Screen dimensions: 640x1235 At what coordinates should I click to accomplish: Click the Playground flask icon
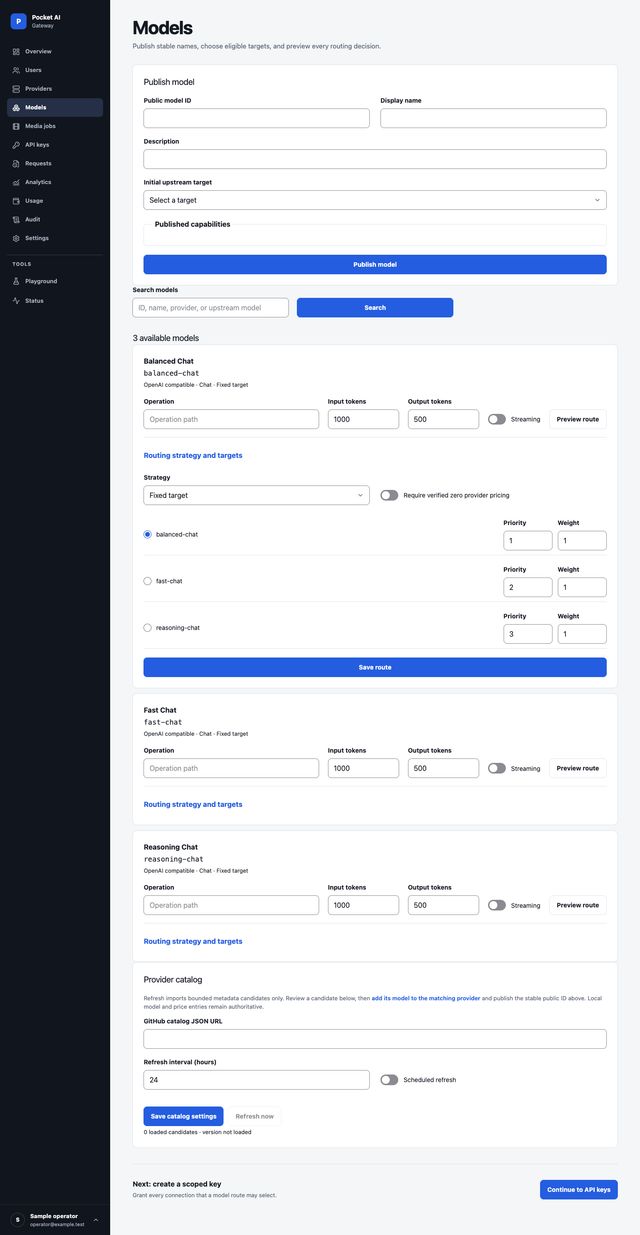(x=16, y=281)
